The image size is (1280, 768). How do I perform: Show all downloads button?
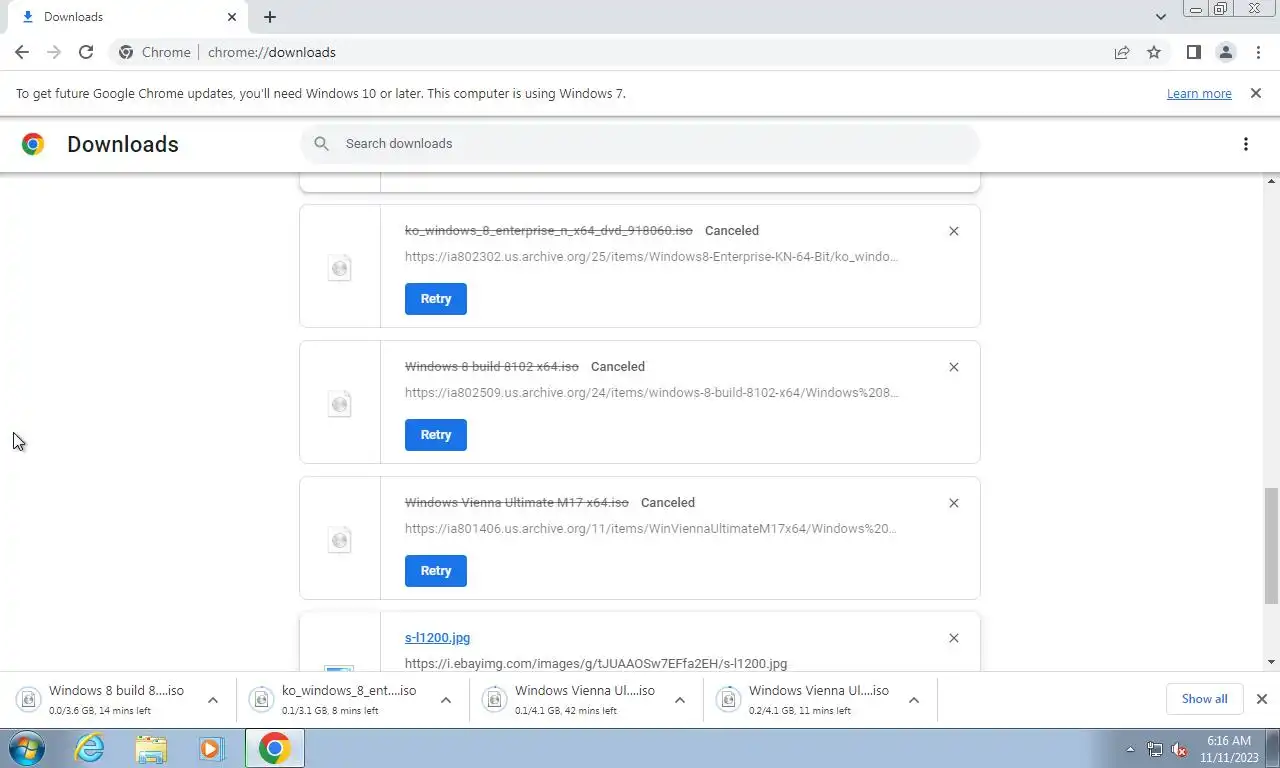click(1204, 699)
